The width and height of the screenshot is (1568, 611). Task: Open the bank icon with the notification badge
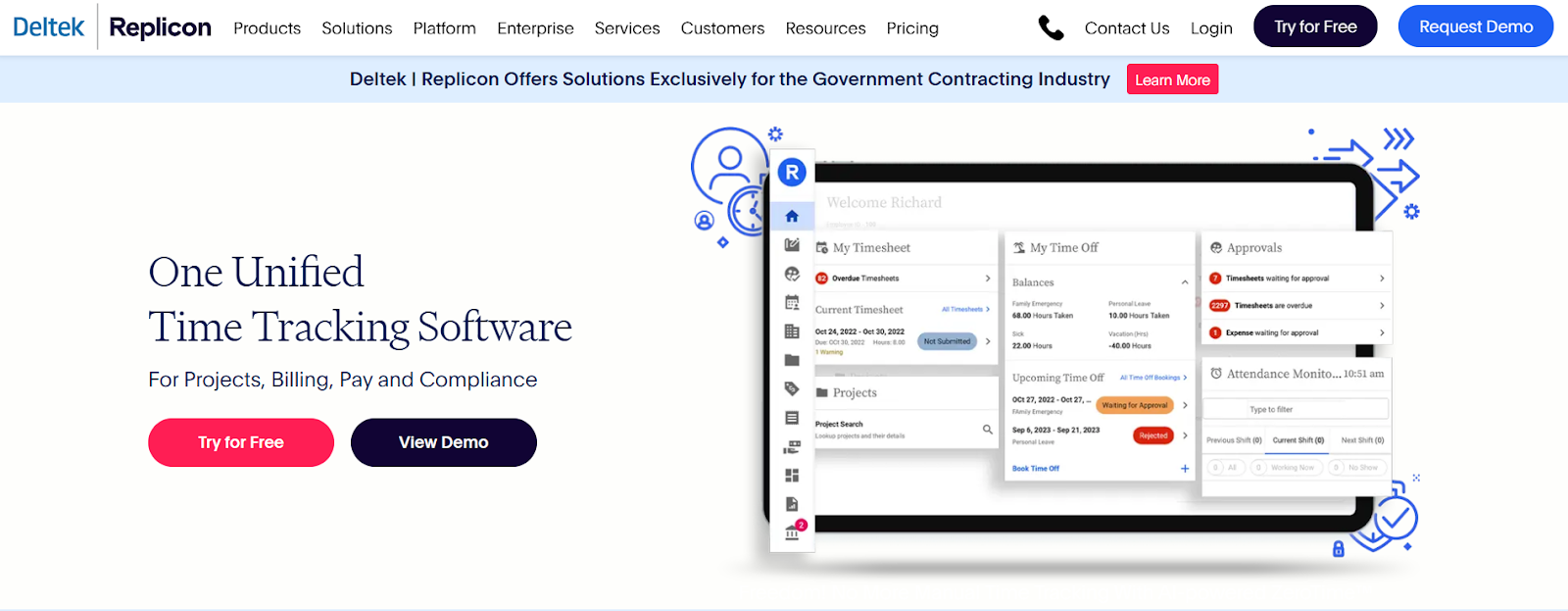pyautogui.click(x=793, y=533)
